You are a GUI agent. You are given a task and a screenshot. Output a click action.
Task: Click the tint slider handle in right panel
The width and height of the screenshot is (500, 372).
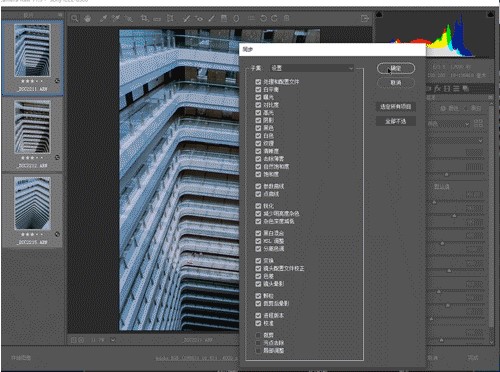[x=446, y=174]
